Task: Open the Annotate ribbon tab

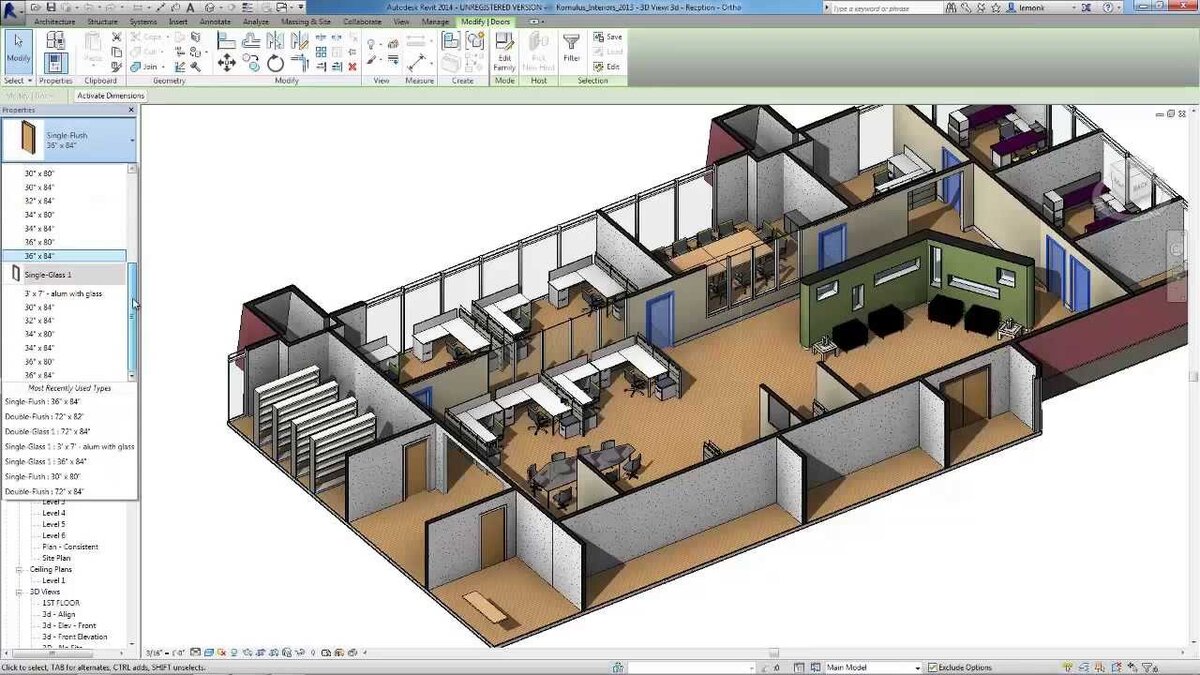Action: click(x=215, y=21)
